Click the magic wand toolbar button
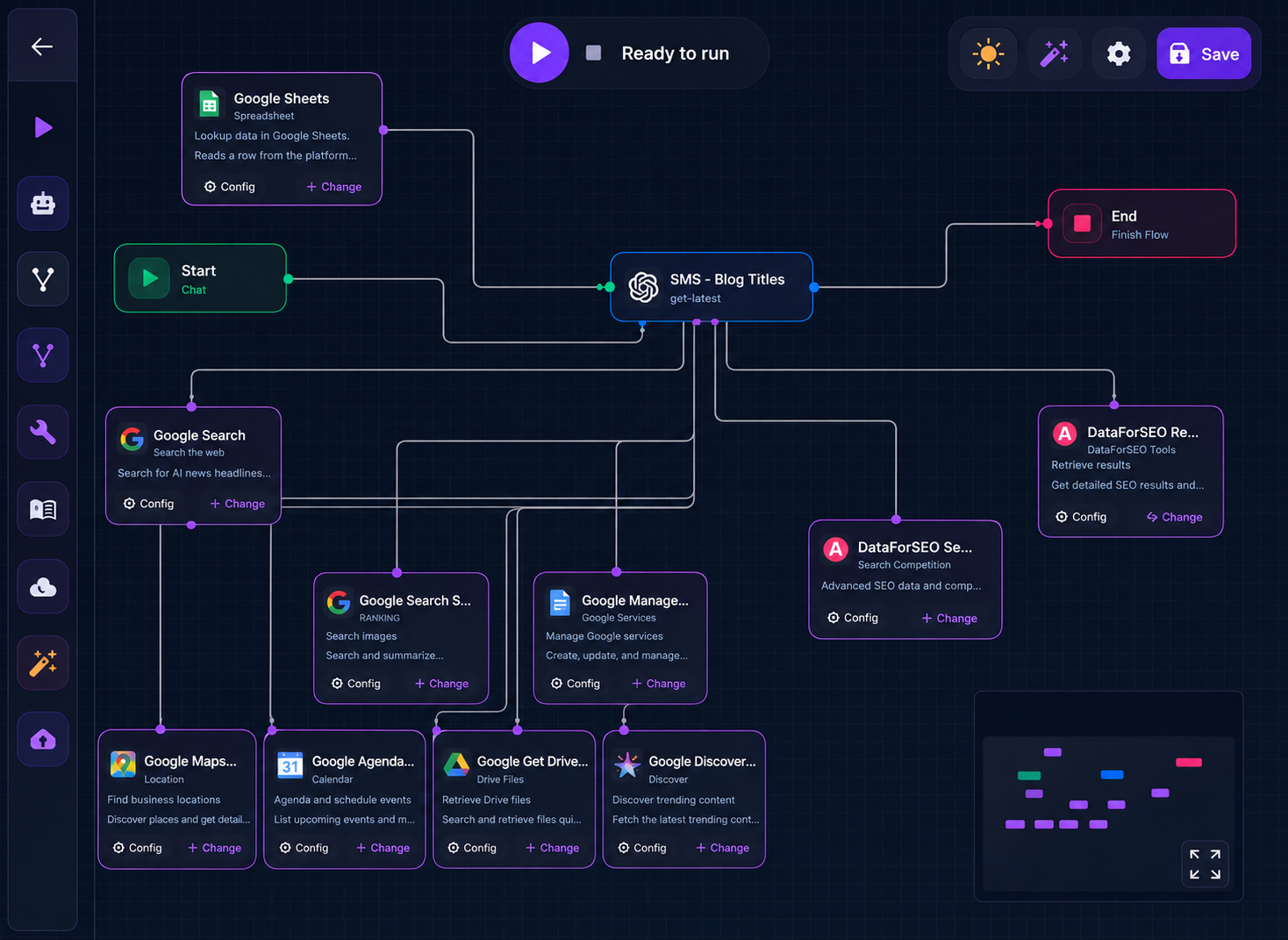The image size is (1288, 940). (x=1054, y=54)
